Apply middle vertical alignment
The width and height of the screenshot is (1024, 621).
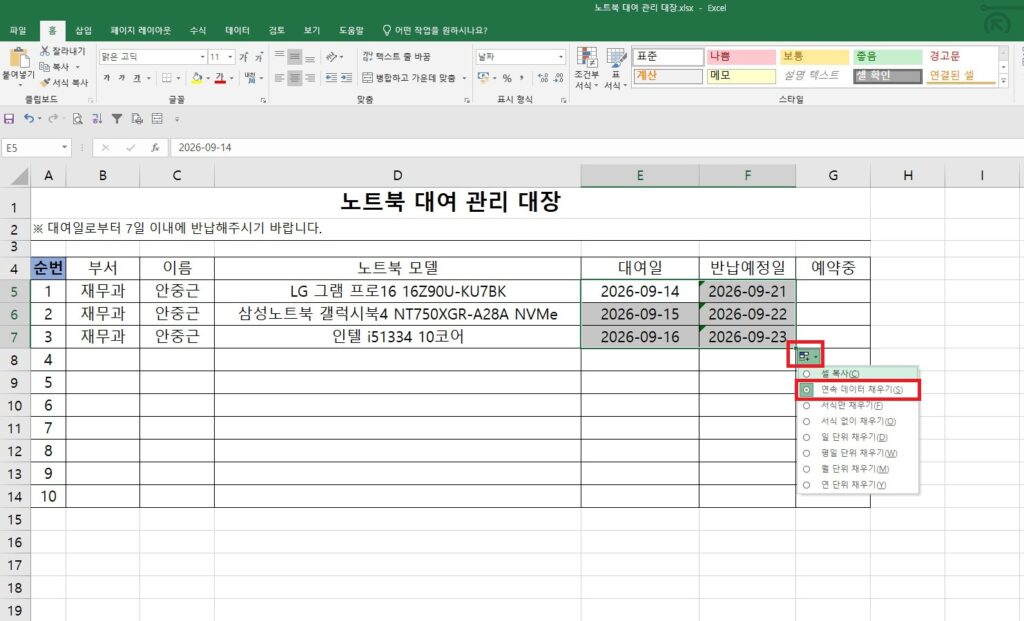[x=295, y=57]
